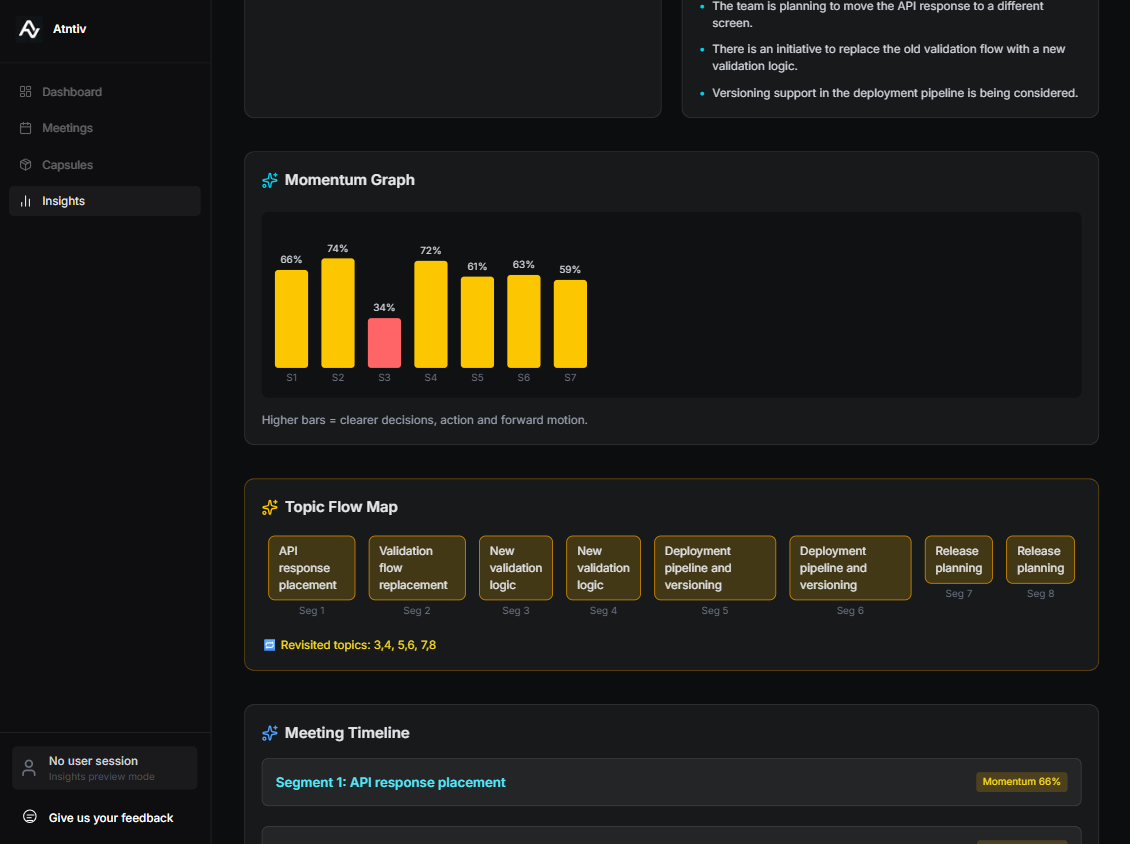Screen dimensions: 1130x844
Task: Click the feedback smiley icon
Action: (x=29, y=817)
